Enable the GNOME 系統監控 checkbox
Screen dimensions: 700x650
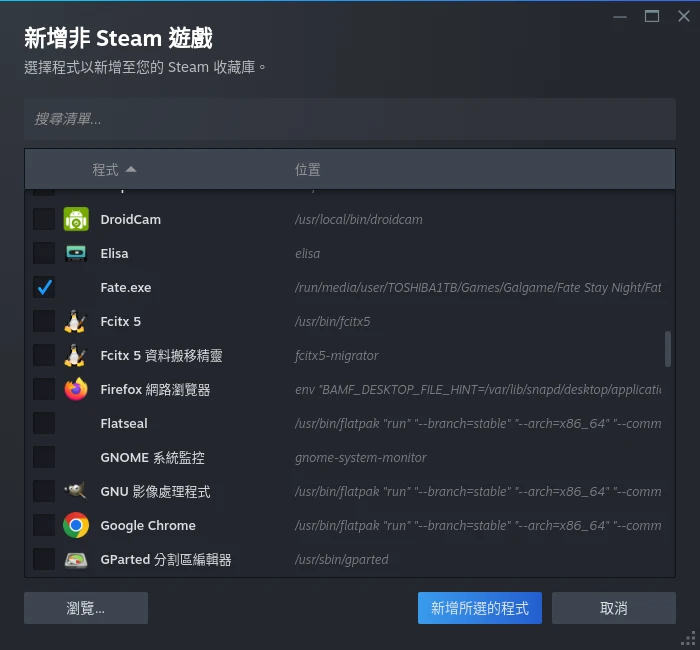click(44, 457)
